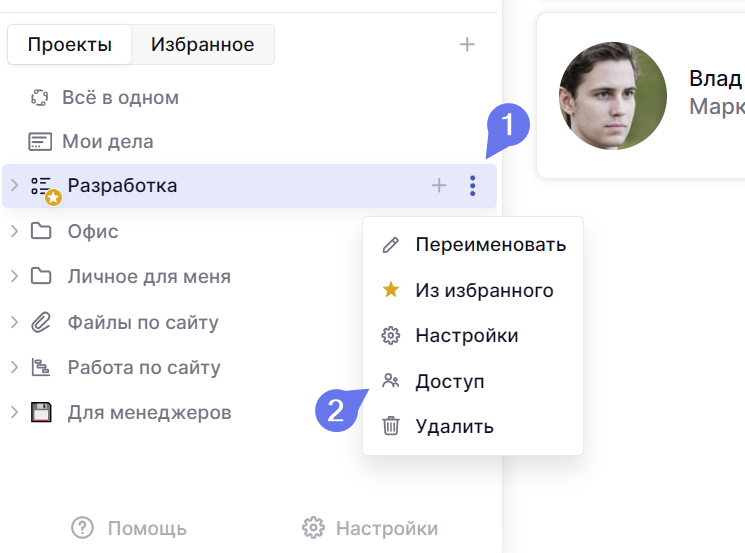Click the Работа по сайту chart icon
This screenshot has width=745, height=553.
coord(40,368)
